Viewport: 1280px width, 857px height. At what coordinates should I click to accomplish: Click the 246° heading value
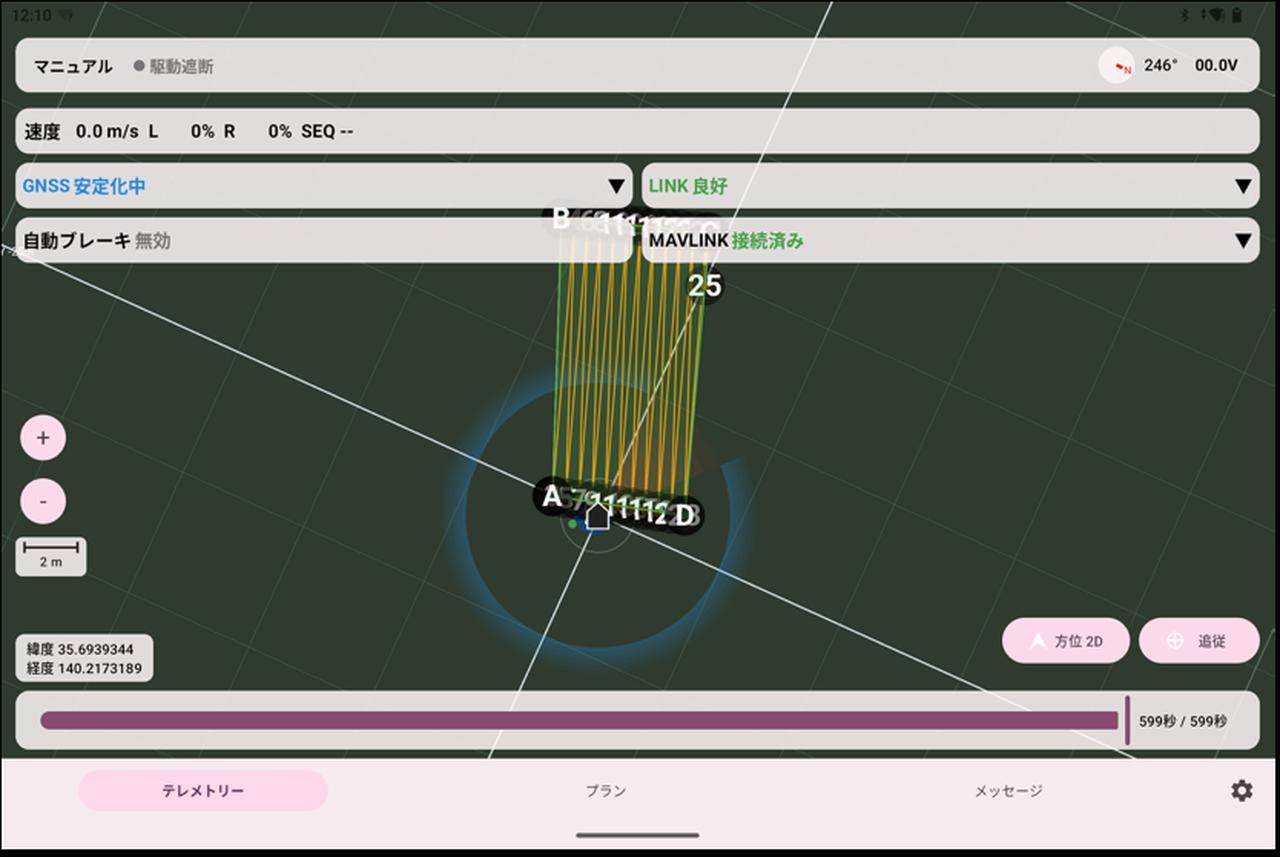[x=1160, y=65]
